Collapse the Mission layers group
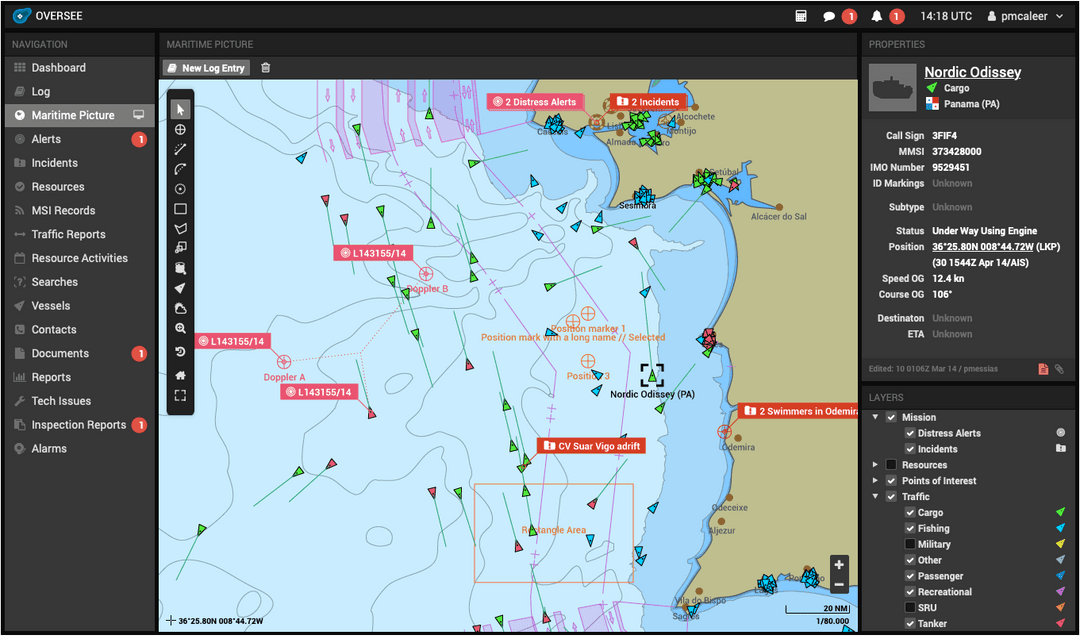 (x=875, y=417)
